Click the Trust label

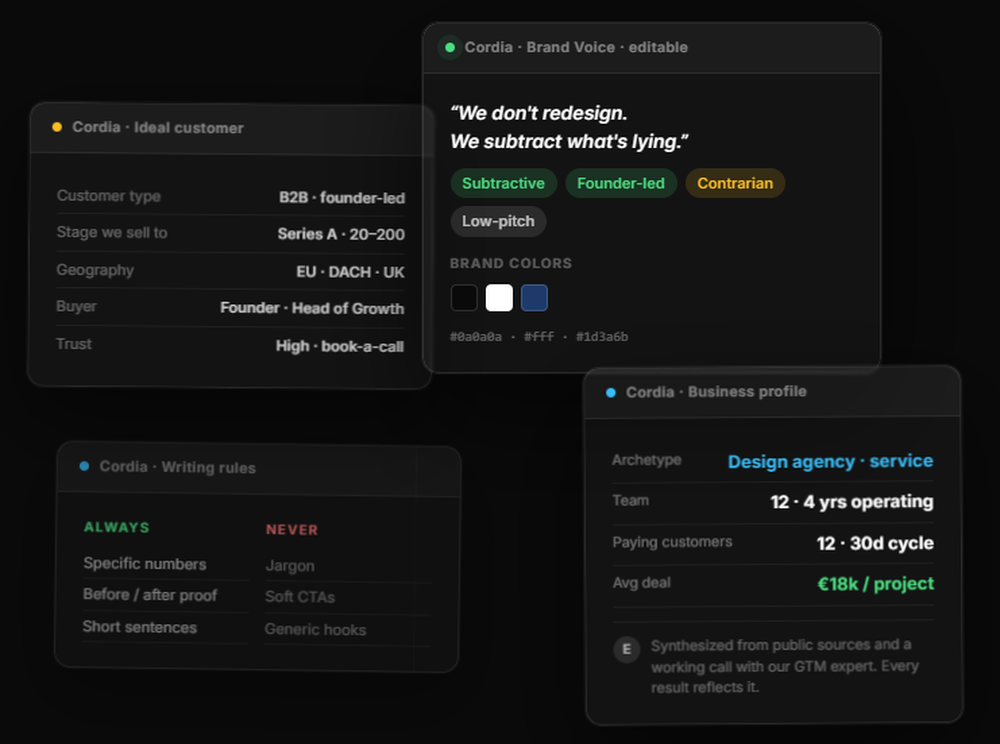[x=73, y=344]
